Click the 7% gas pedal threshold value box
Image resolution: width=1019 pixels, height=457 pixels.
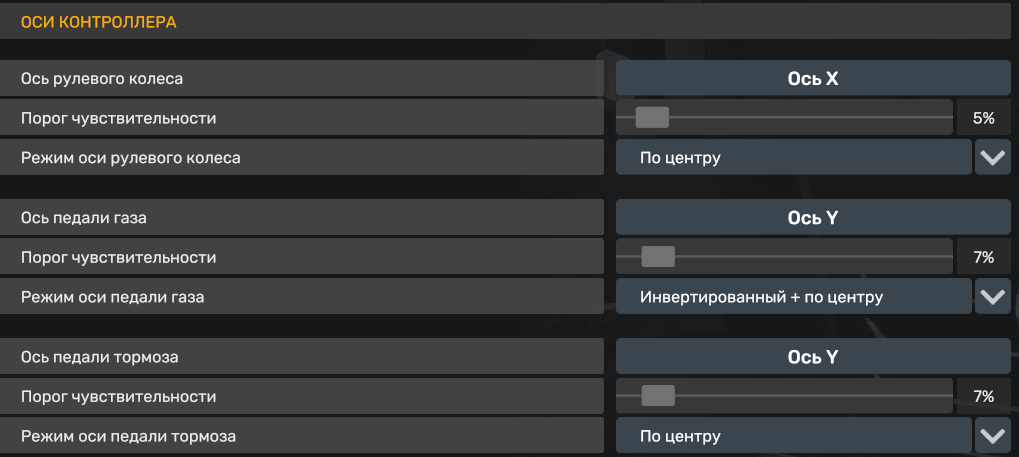pos(983,257)
